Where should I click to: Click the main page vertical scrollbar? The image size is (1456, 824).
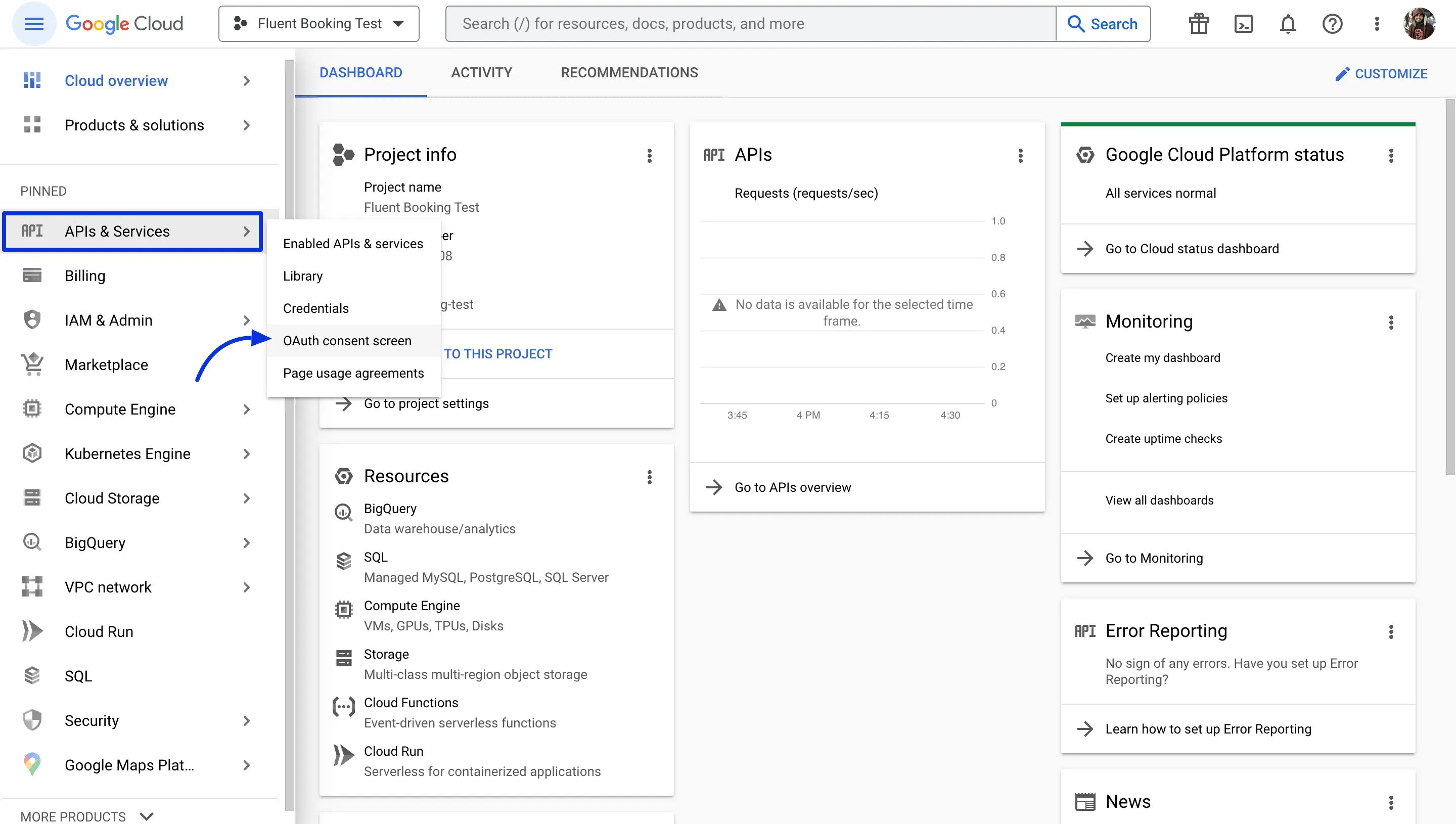(x=1449, y=286)
